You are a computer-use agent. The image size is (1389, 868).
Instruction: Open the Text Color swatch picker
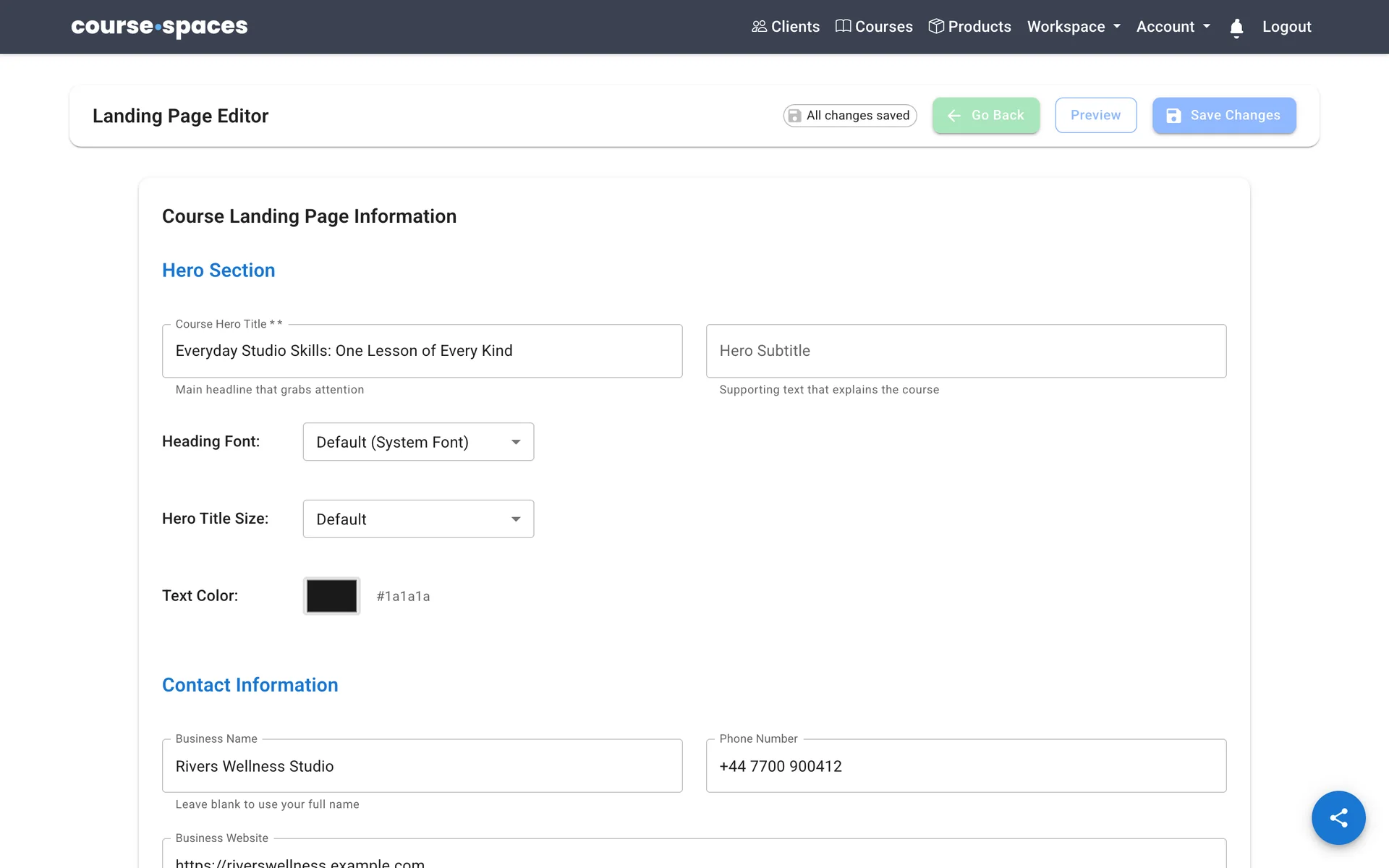331,596
